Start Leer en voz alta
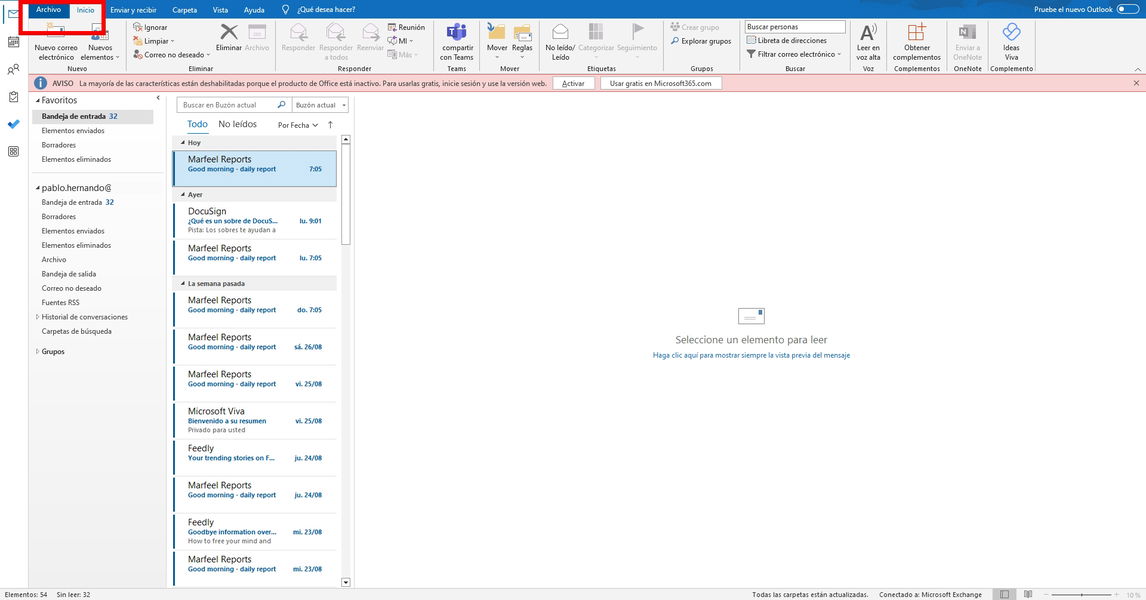 point(868,42)
